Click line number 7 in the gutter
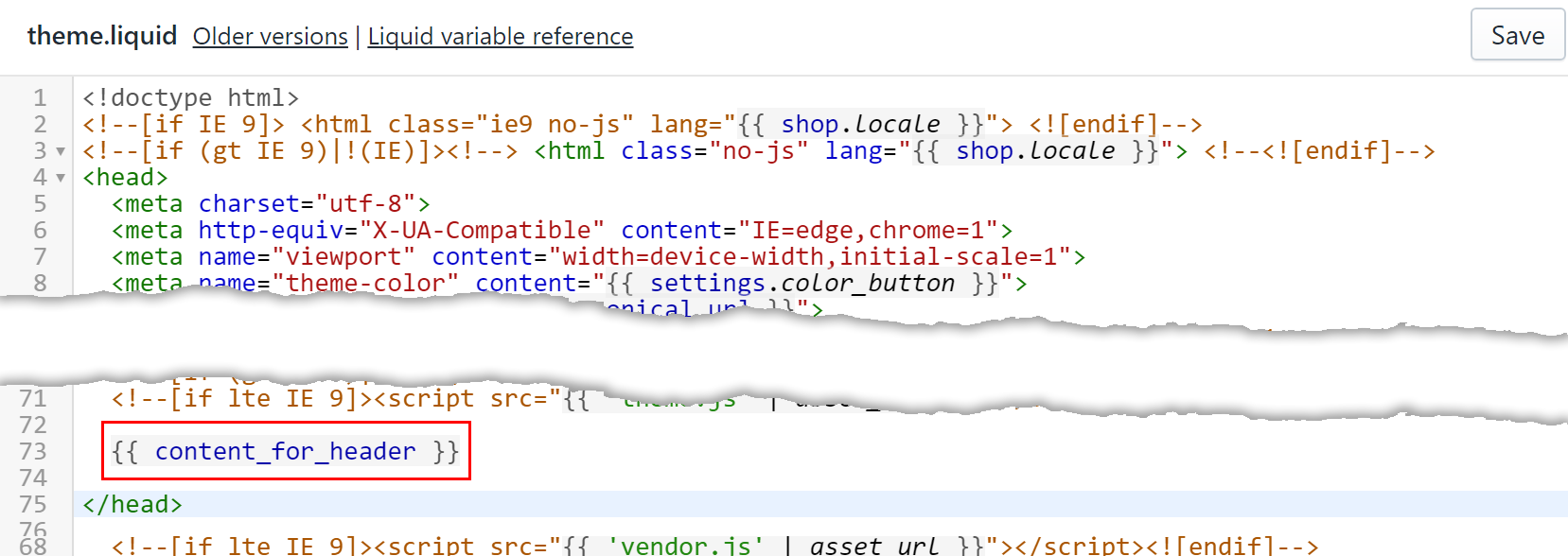 coord(40,257)
